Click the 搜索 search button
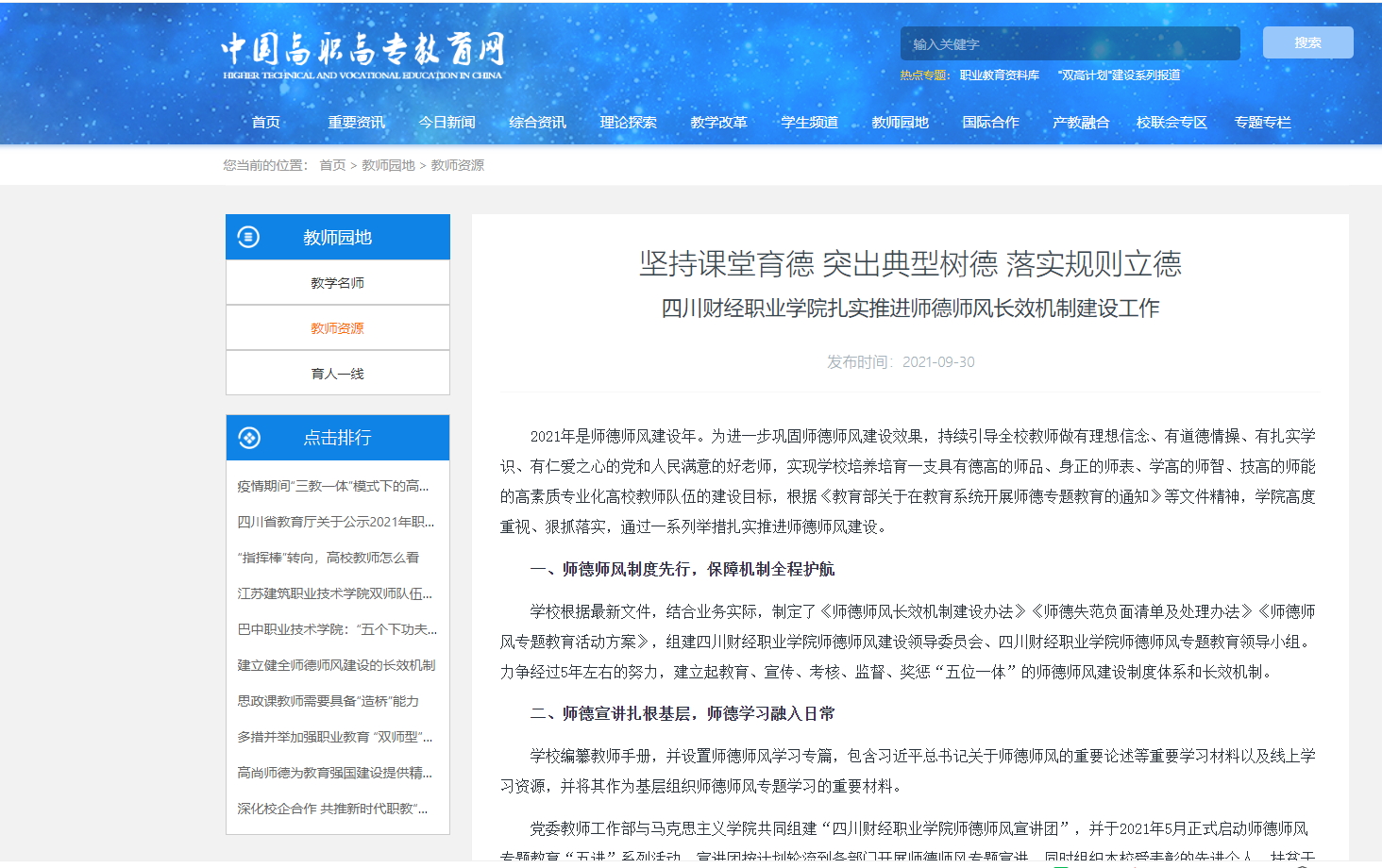 click(1307, 42)
